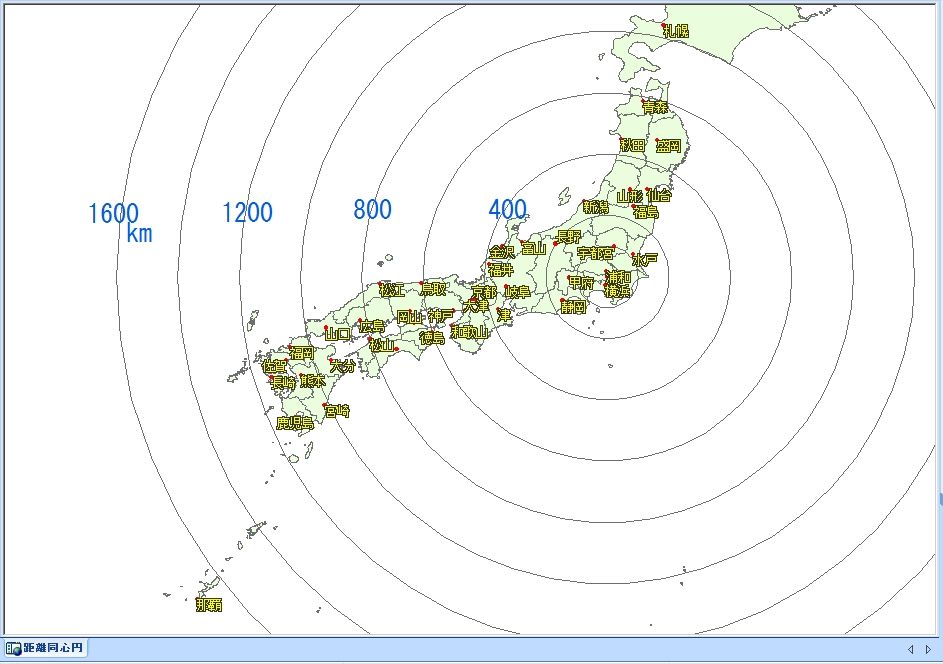This screenshot has height=664, width=943.
Task: Select the 盛岡 label
Action: click(668, 146)
